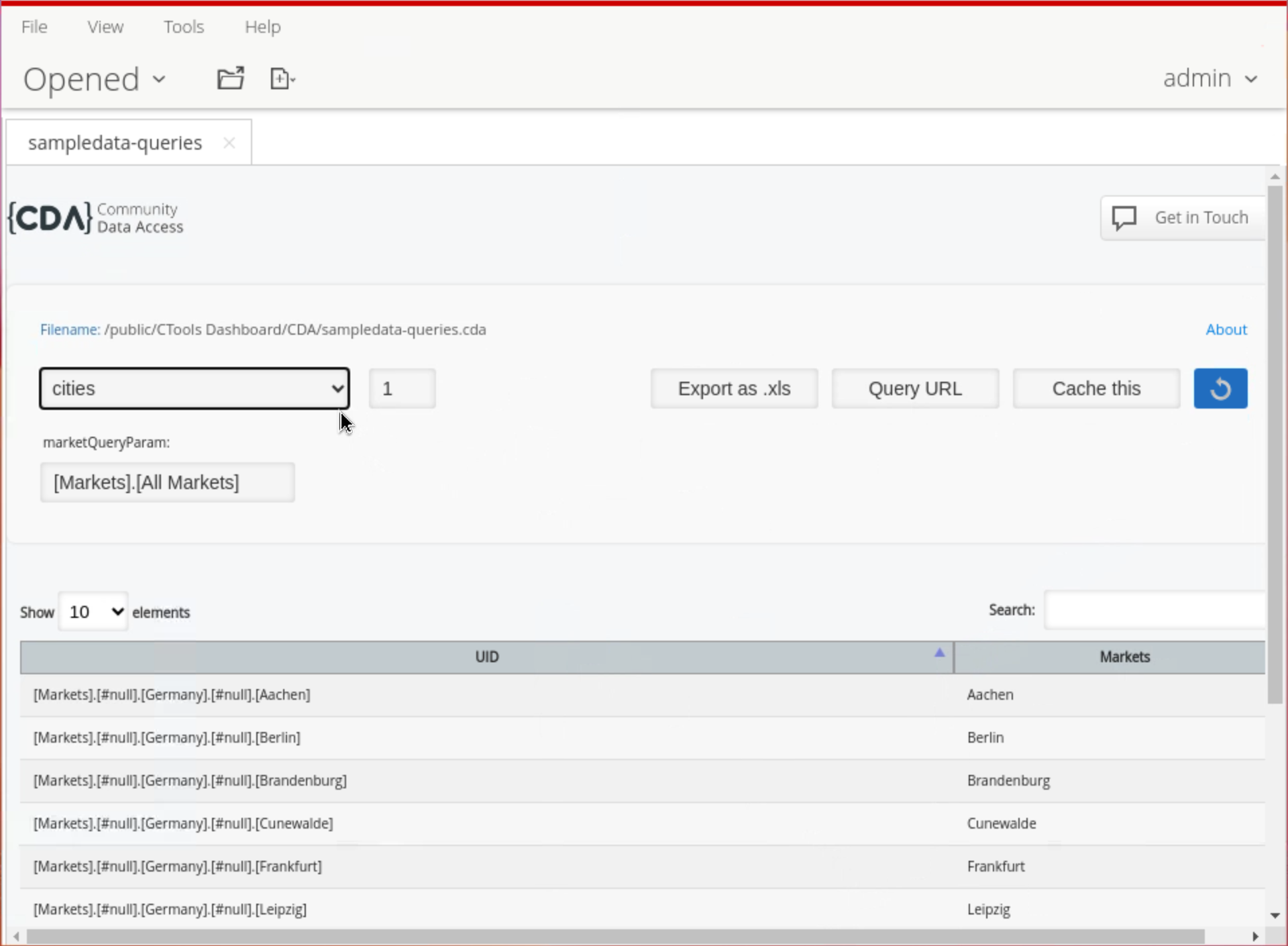Image resolution: width=1288 pixels, height=946 pixels.
Task: Open the Tools menu
Action: 184,27
